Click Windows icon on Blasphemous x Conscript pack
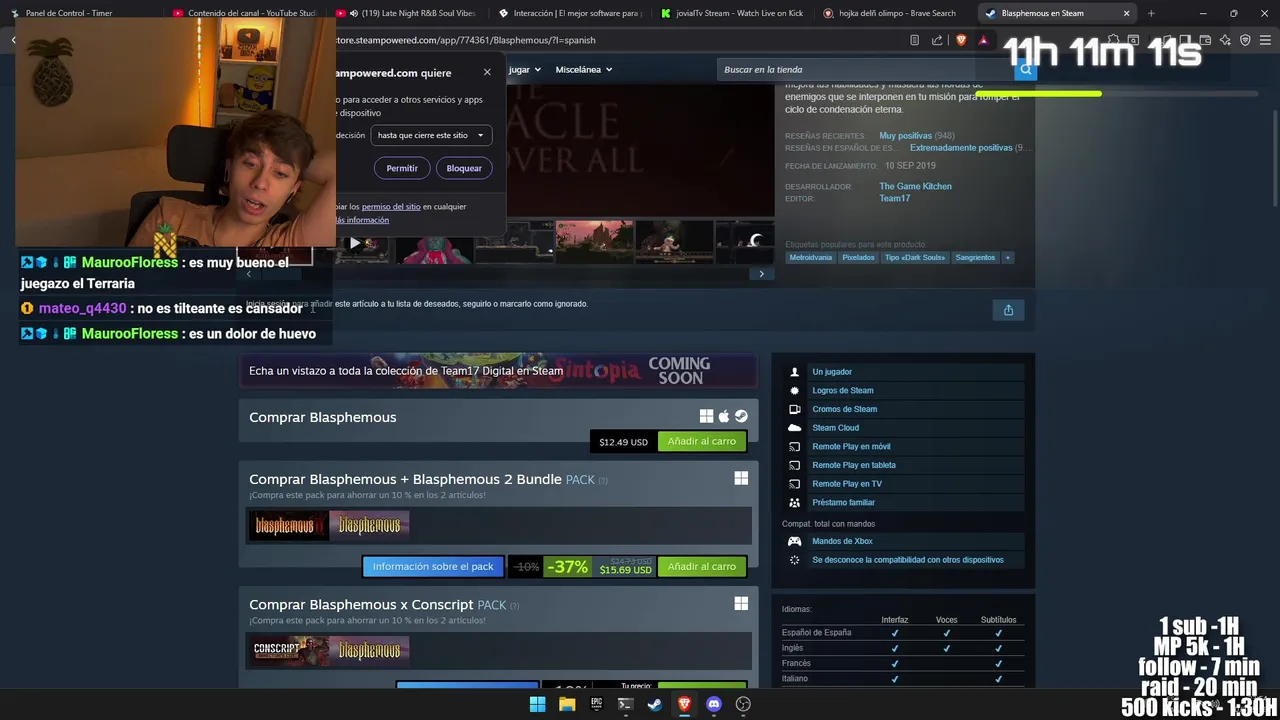This screenshot has width=1280, height=720. (741, 604)
